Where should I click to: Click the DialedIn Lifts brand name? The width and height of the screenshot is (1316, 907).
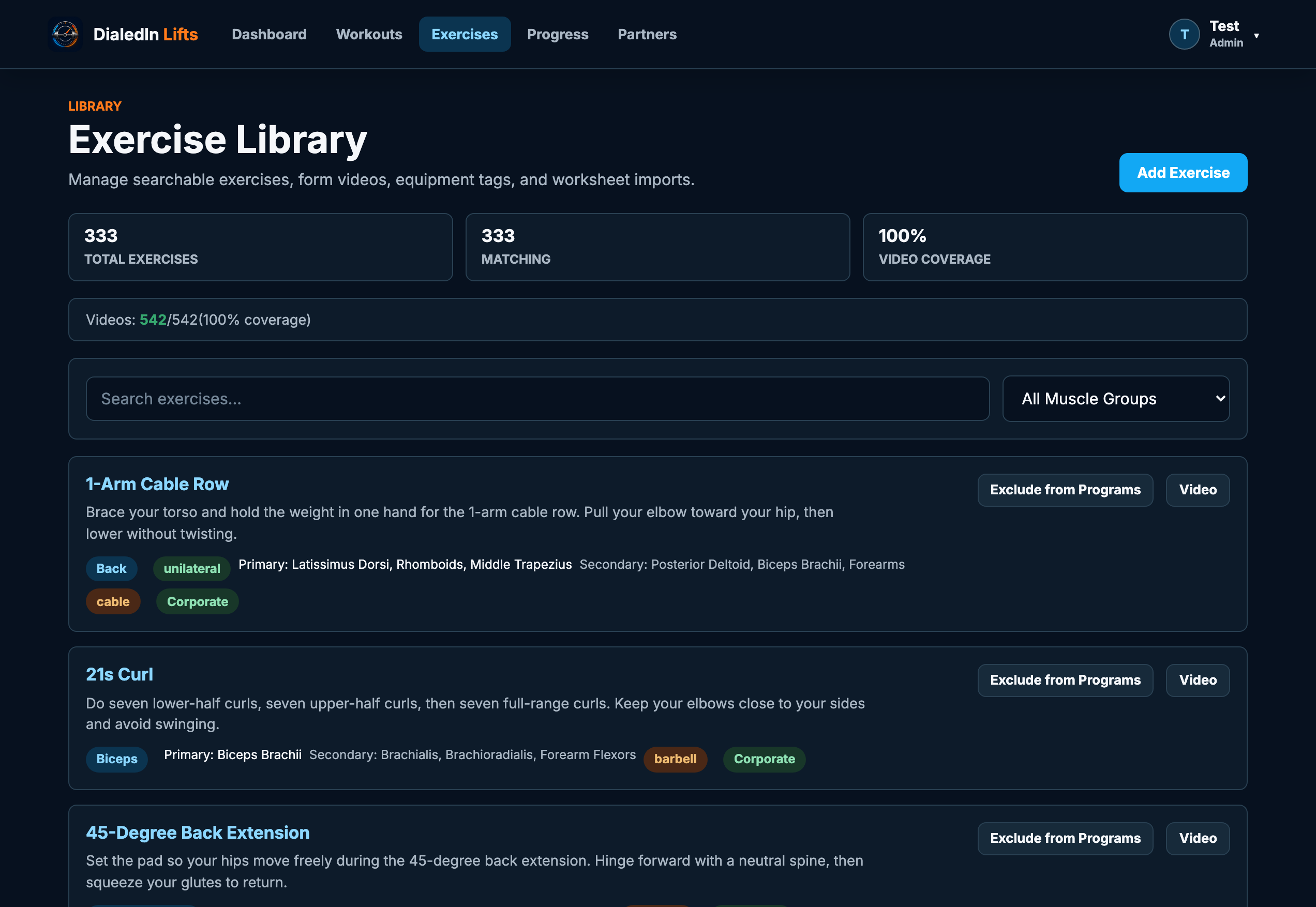point(145,34)
